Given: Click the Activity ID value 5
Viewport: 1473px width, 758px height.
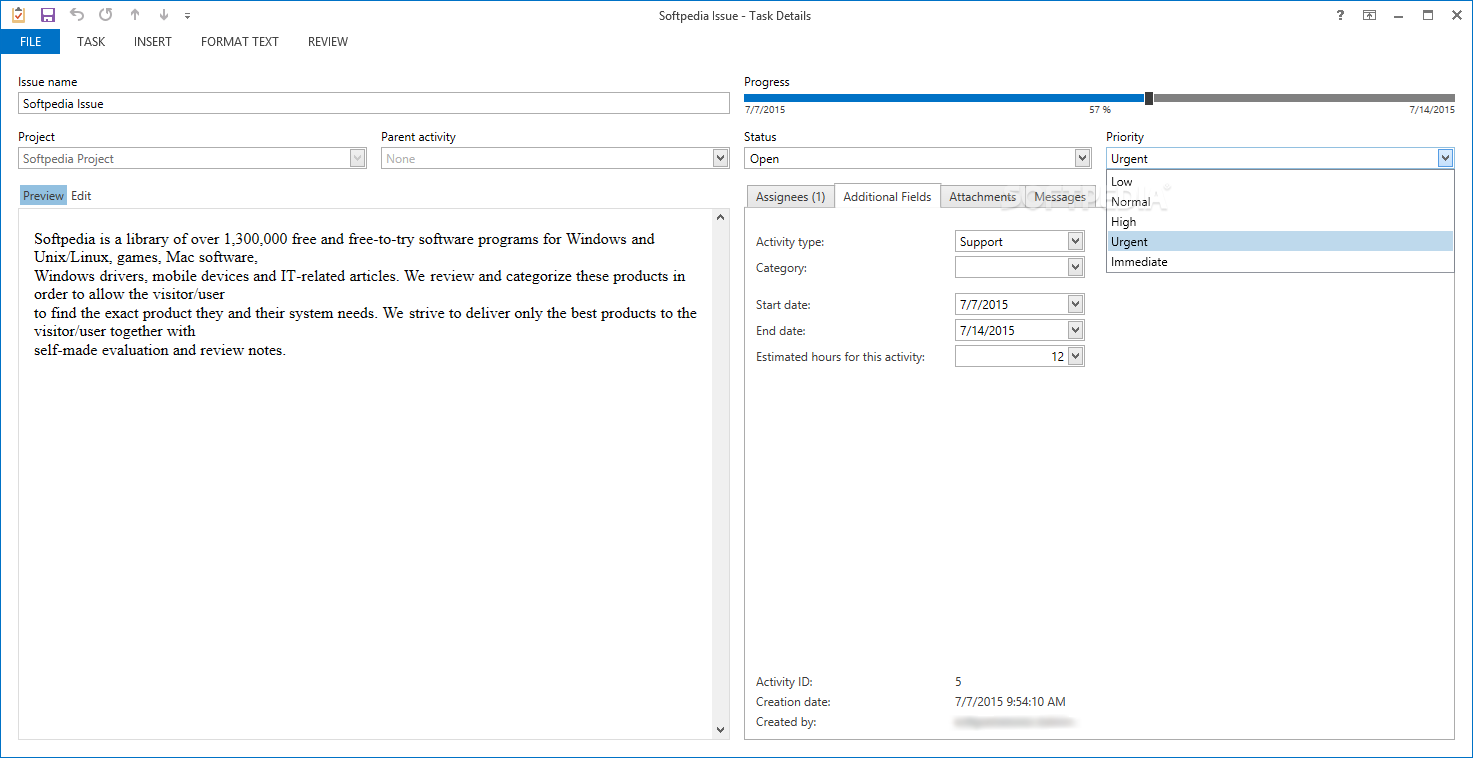Looking at the screenshot, I should coord(958,682).
